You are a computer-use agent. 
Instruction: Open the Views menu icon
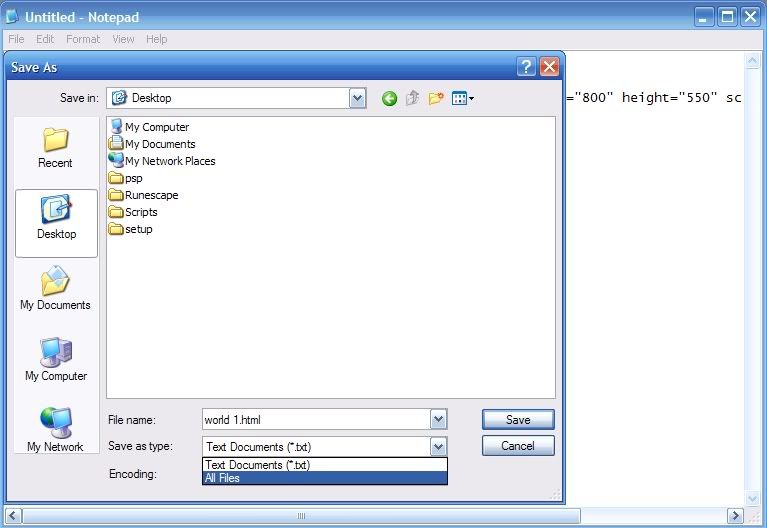(x=462, y=98)
